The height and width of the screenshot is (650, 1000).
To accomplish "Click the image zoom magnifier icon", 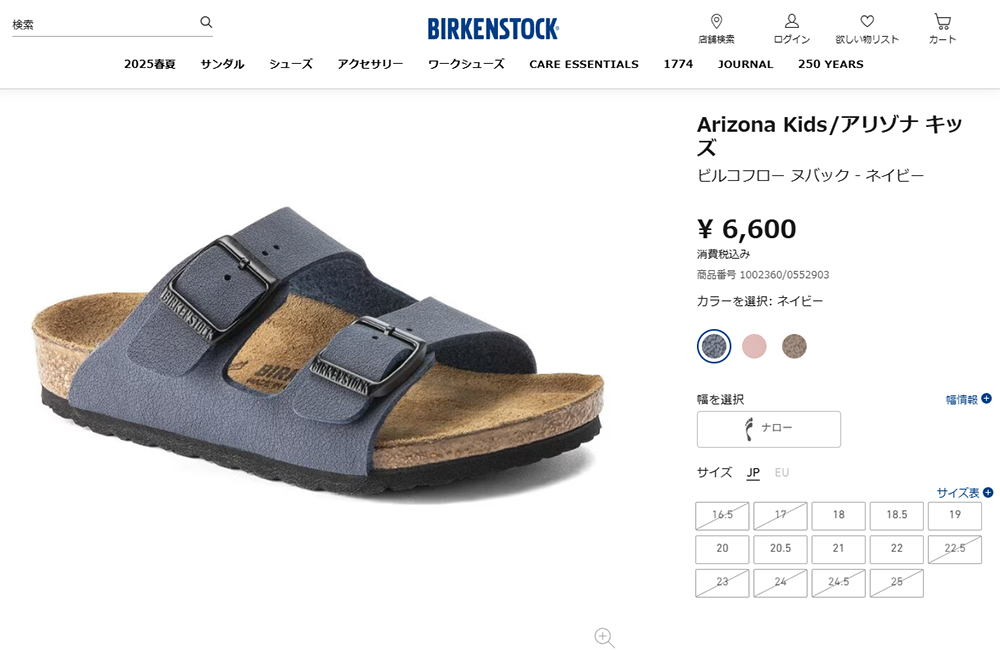I will pos(604,637).
